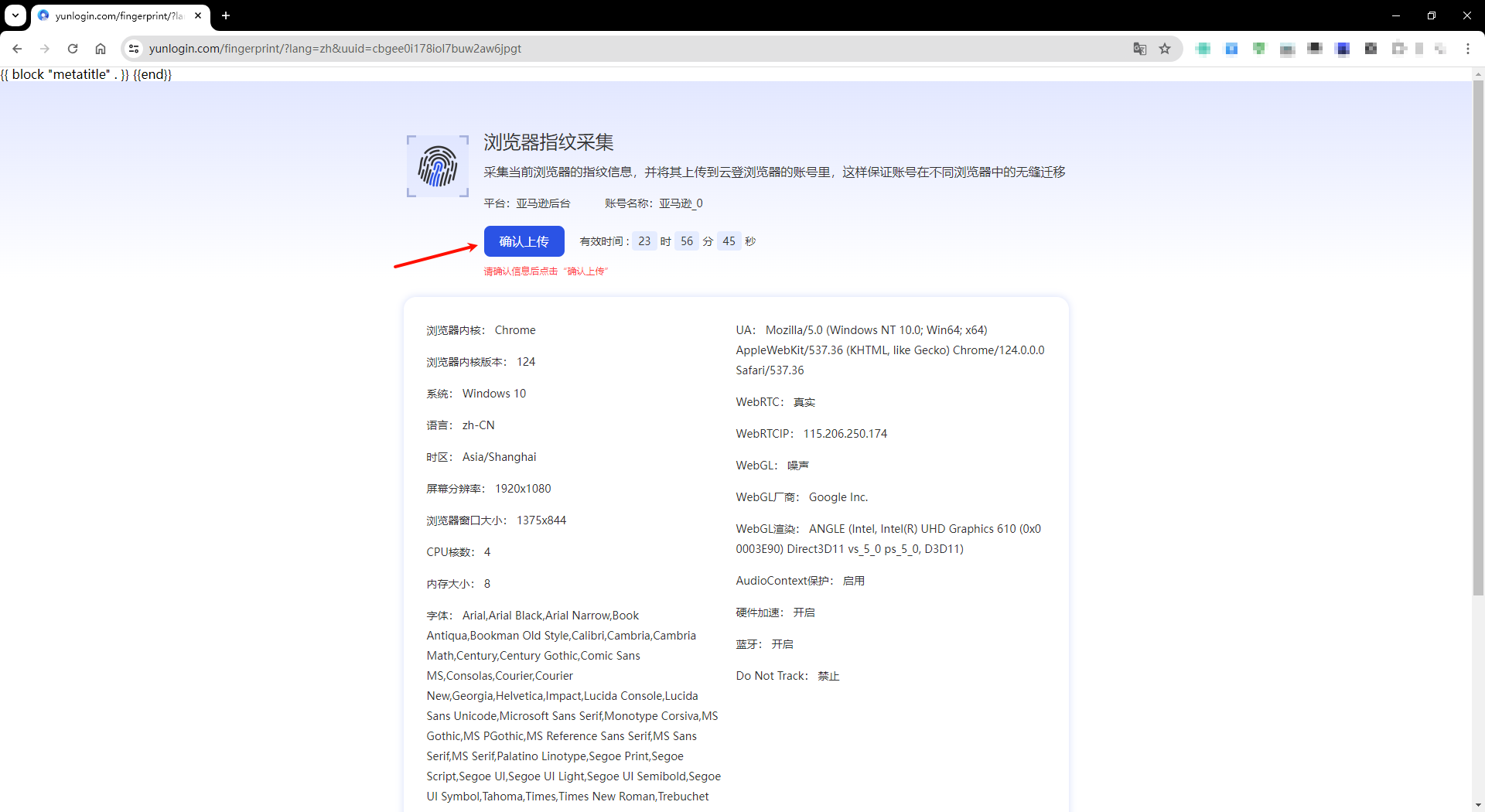
Task: Click the green pixelated extension icon
Action: [1259, 49]
